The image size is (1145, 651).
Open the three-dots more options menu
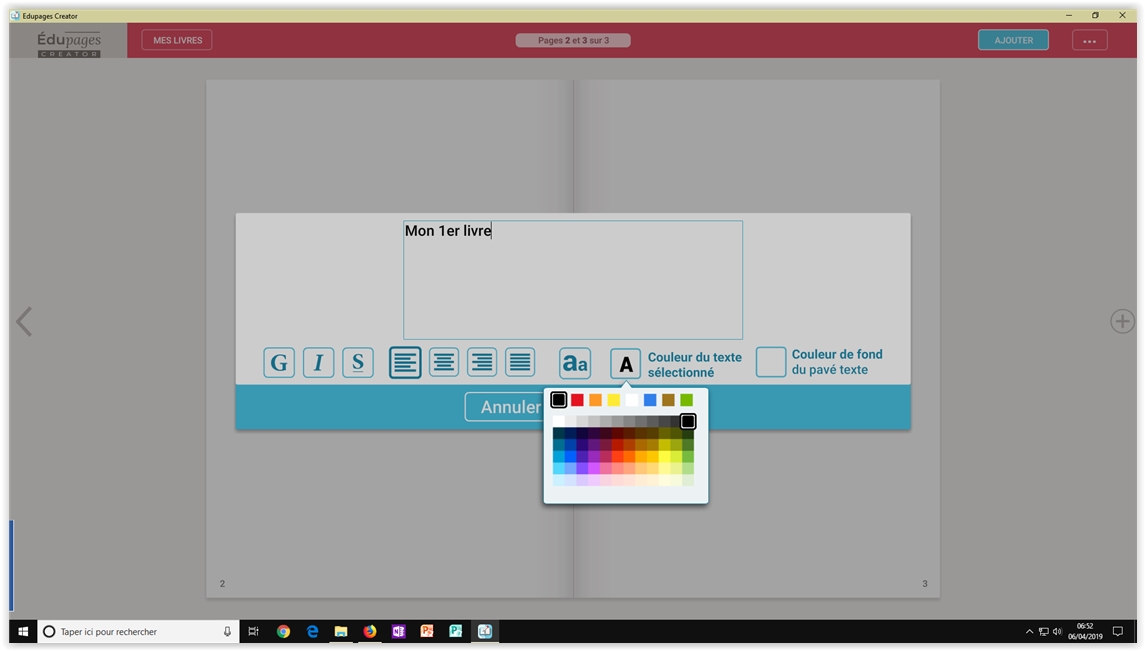tap(1089, 41)
